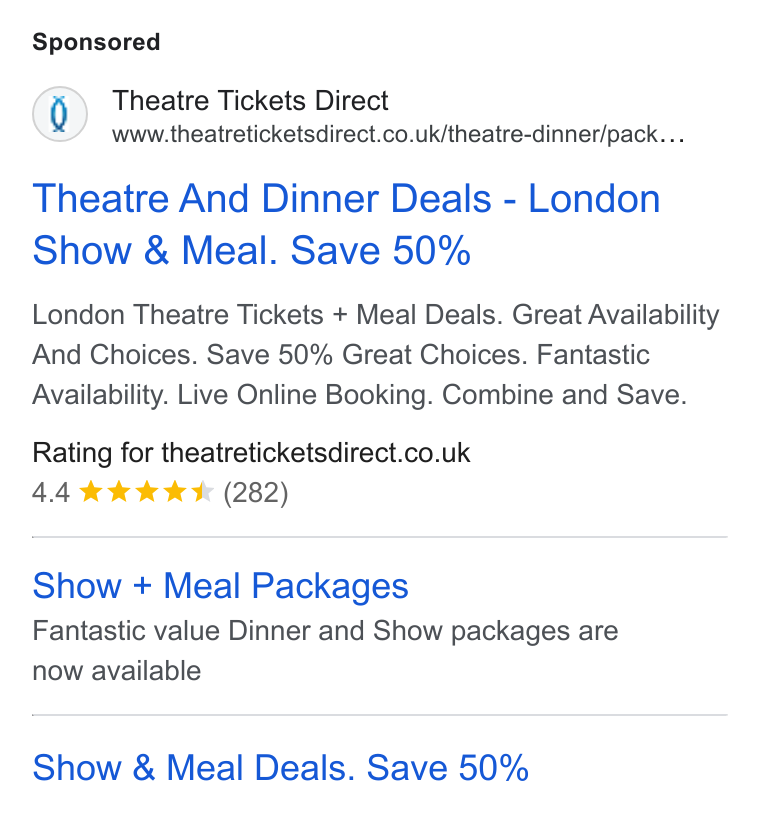Click the www.theatreticketsdirect.co.uk display URL

(x=399, y=134)
